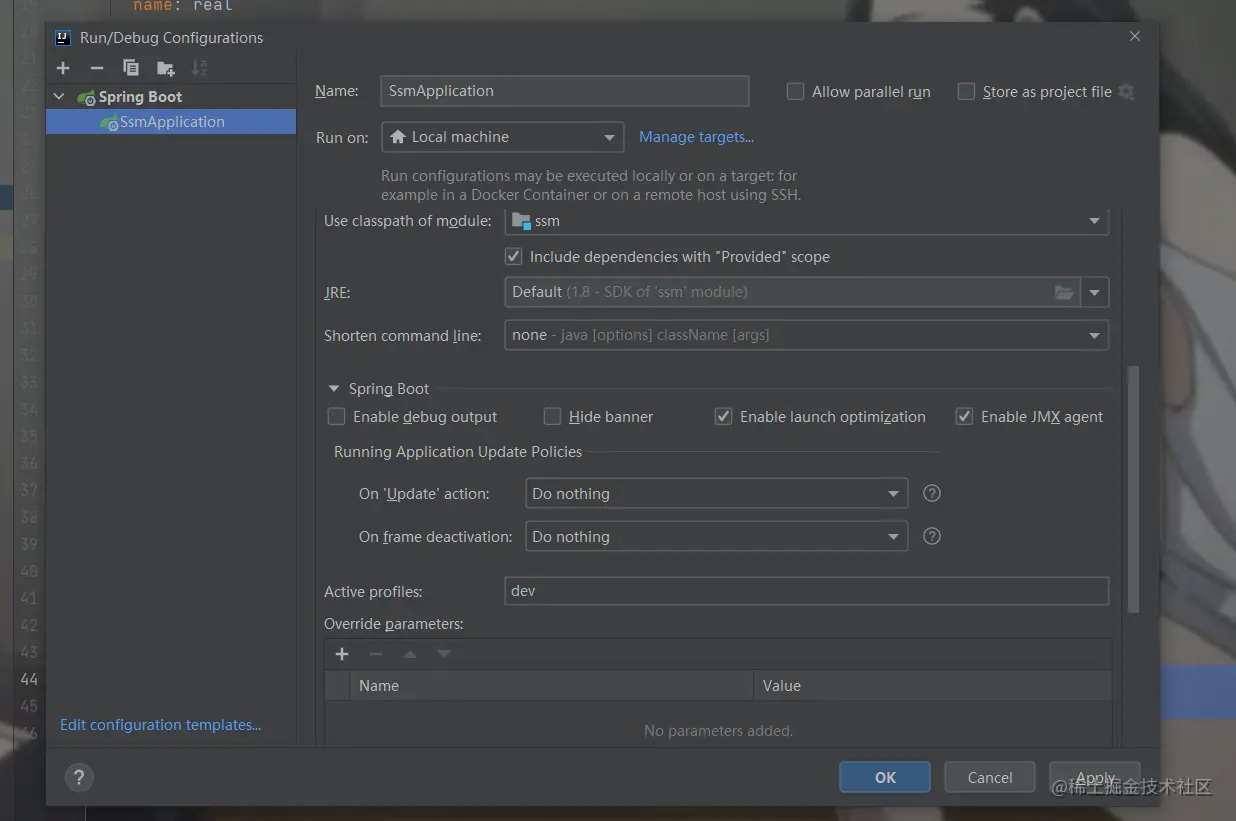Click the Value column header
The width and height of the screenshot is (1236, 821).
932,686
